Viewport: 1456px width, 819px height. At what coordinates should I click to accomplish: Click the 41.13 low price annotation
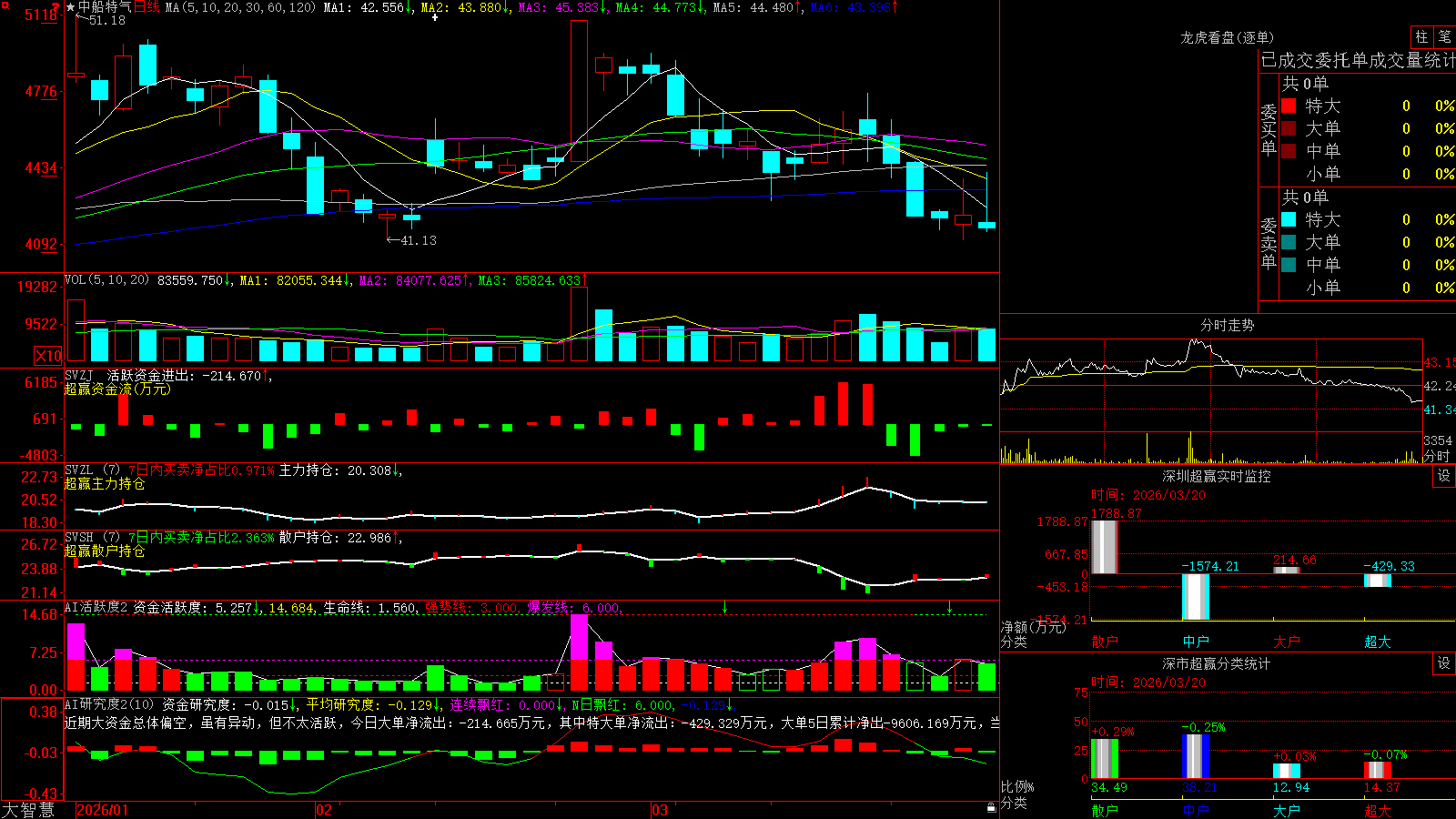pos(419,240)
